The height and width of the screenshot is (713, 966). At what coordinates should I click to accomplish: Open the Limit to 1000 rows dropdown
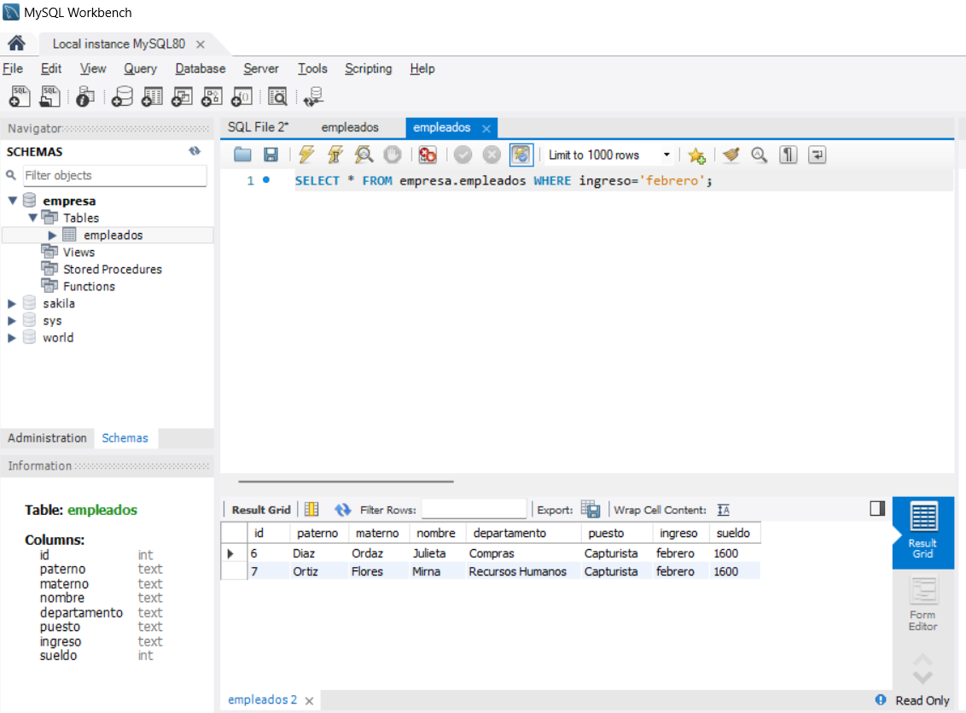click(609, 155)
